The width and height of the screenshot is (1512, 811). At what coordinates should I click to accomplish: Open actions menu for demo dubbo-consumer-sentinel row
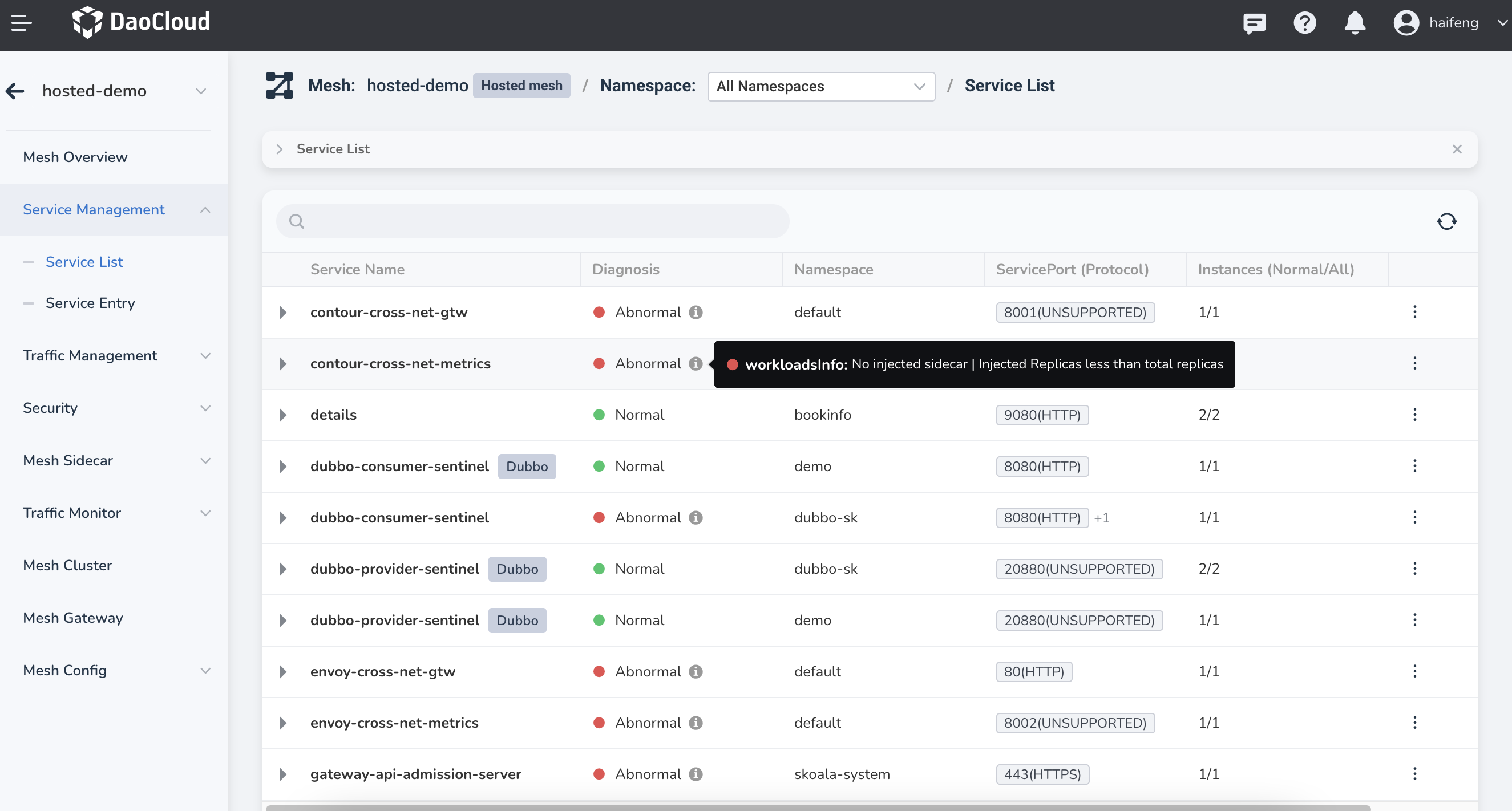tap(1414, 466)
